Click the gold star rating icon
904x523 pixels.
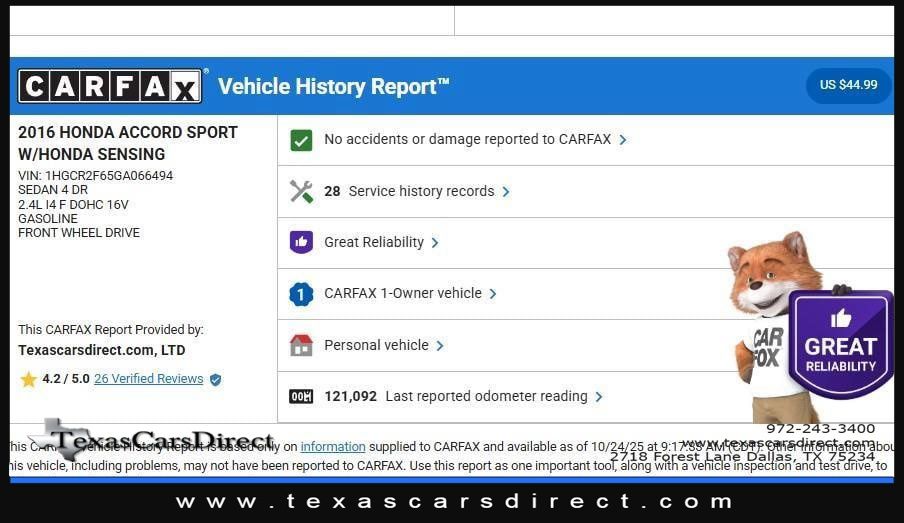(x=28, y=380)
